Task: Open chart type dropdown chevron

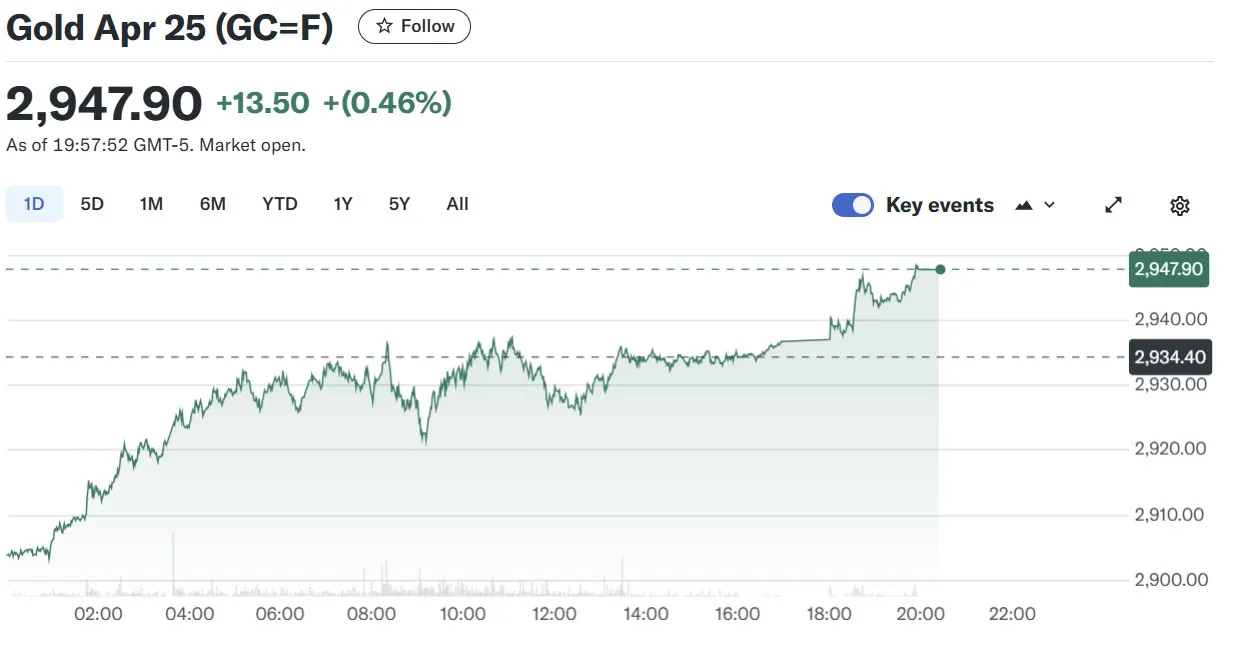Action: coord(1049,205)
